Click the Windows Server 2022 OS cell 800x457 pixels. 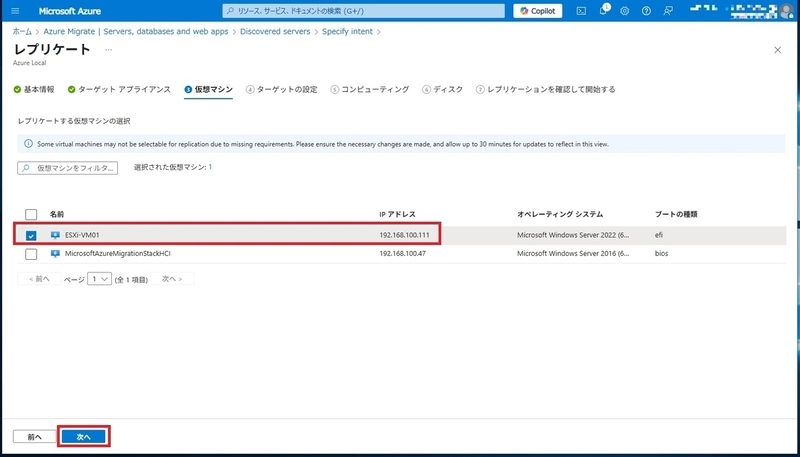click(x=573, y=235)
